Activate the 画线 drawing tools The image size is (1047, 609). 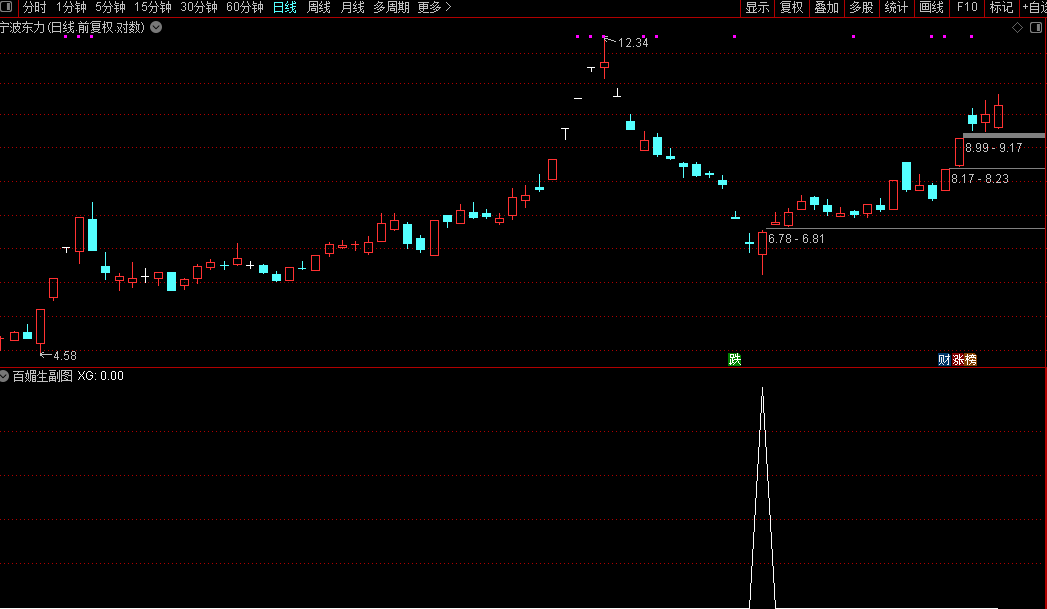[931, 7]
